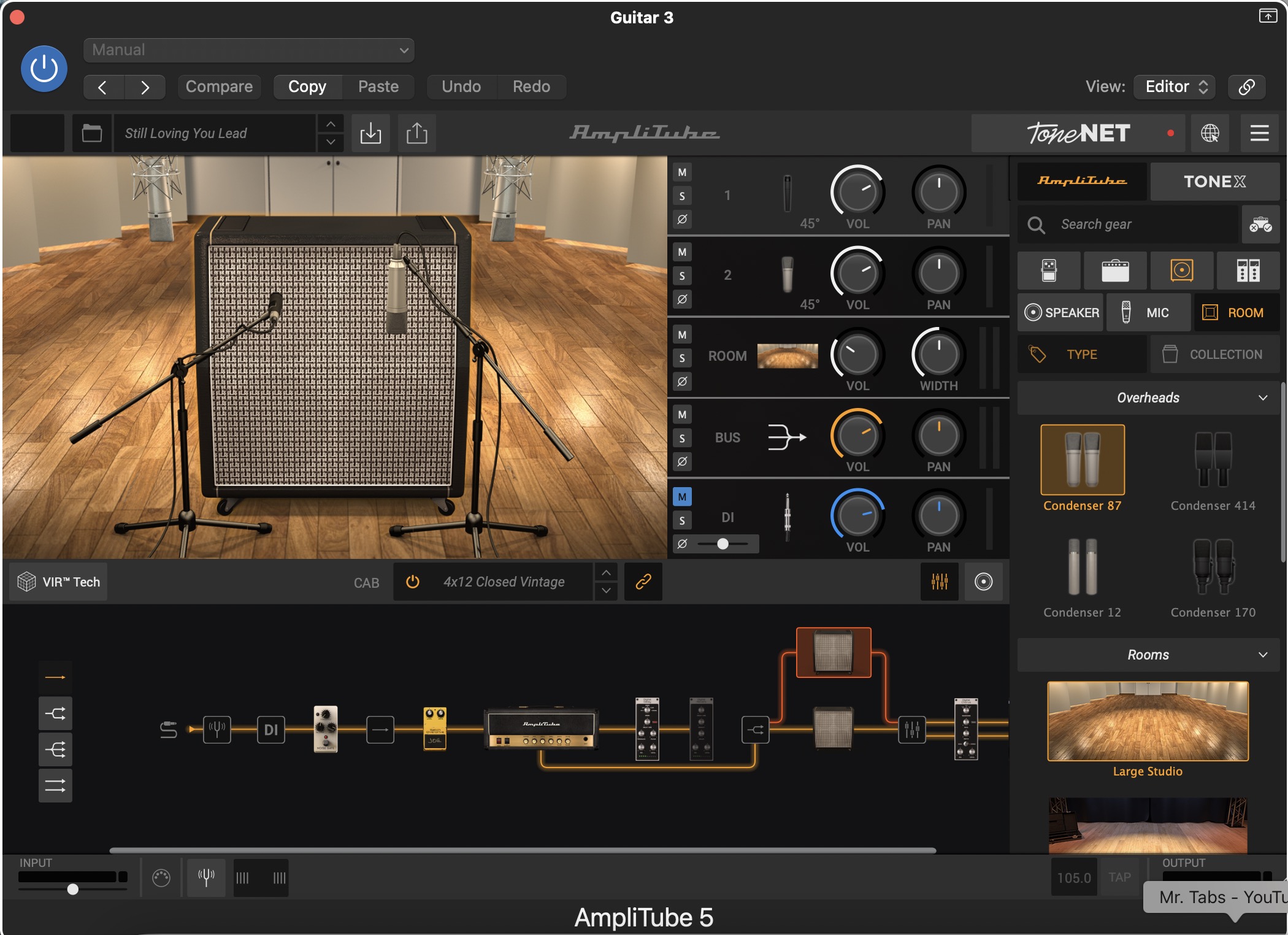Open the hamburger main menu
Viewport: 1288px width, 935px height.
click(1259, 133)
